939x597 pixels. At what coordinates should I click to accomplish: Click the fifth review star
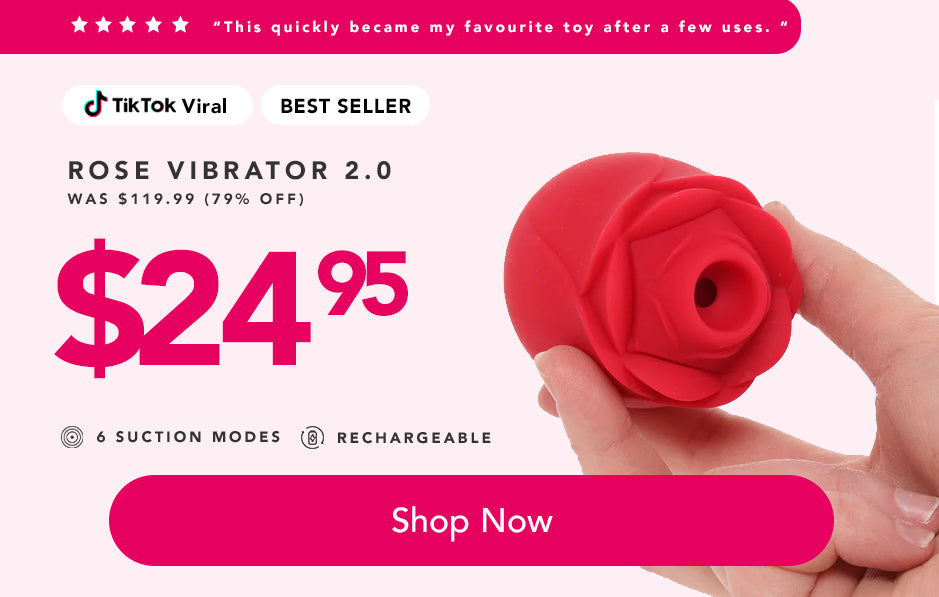click(180, 25)
